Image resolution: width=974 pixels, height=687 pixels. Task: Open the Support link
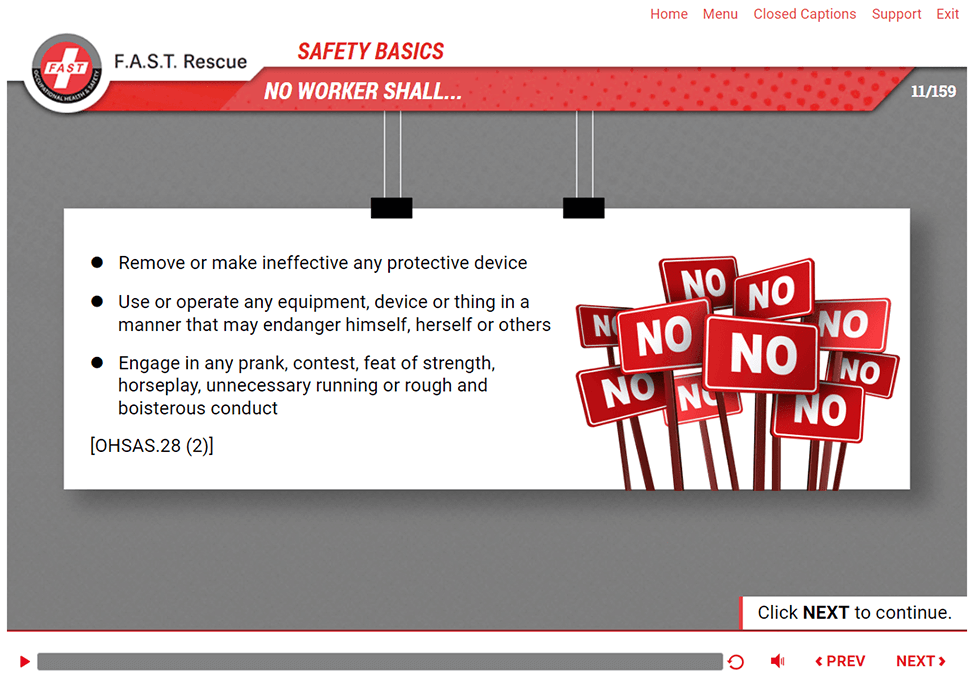coord(896,14)
